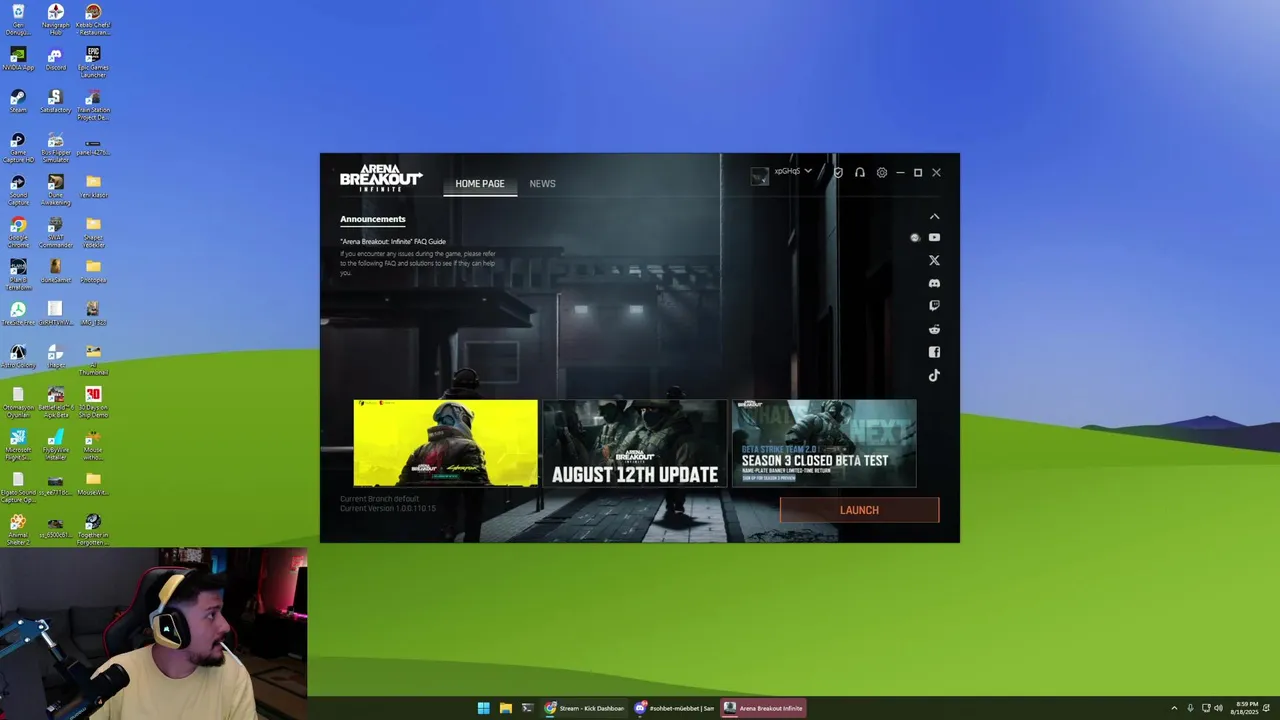Open the TikTok link in launcher sidebar
This screenshot has width=1280, height=720.
pyautogui.click(x=934, y=376)
